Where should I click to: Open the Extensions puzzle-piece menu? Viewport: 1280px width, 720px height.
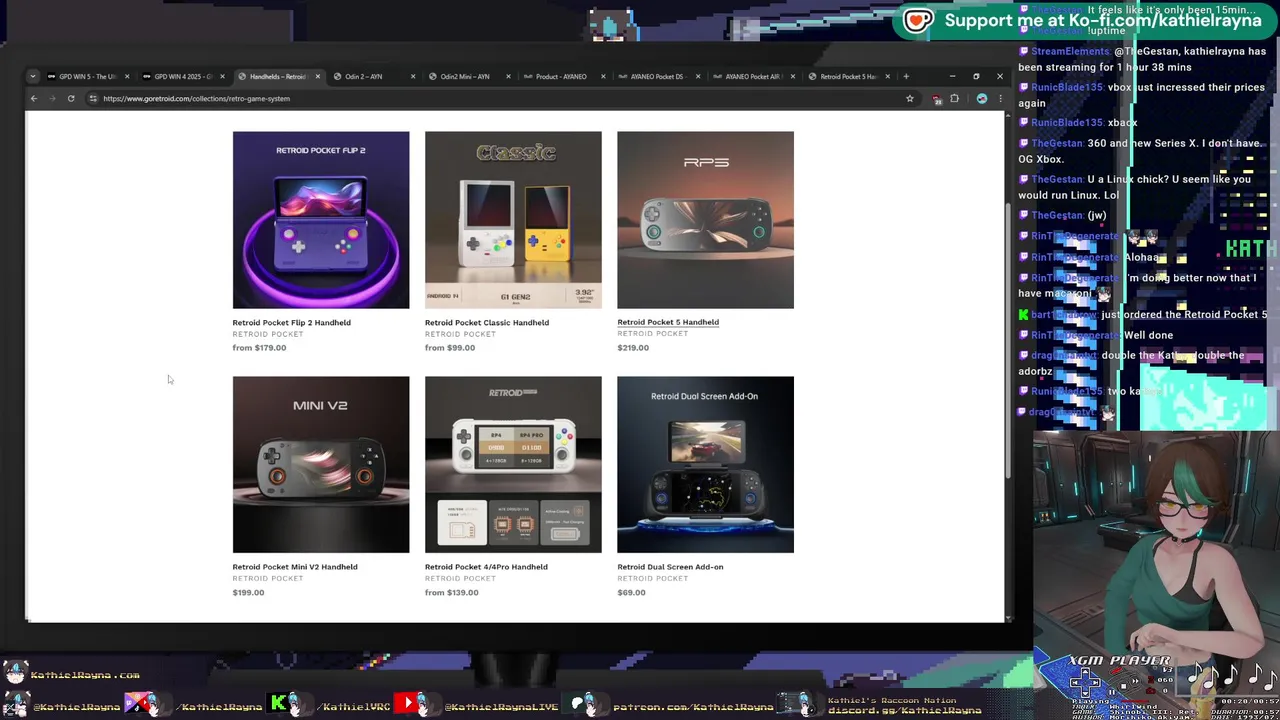[x=954, y=98]
